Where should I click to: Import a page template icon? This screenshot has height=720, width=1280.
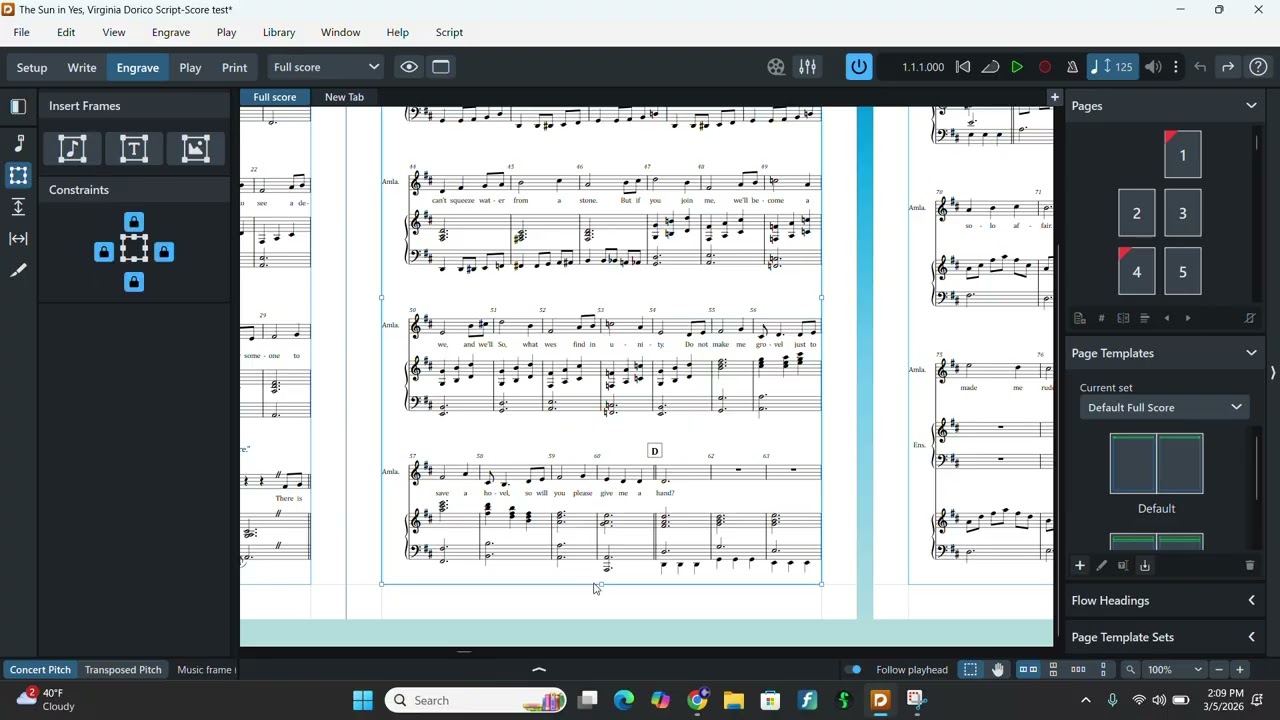coord(1145,566)
